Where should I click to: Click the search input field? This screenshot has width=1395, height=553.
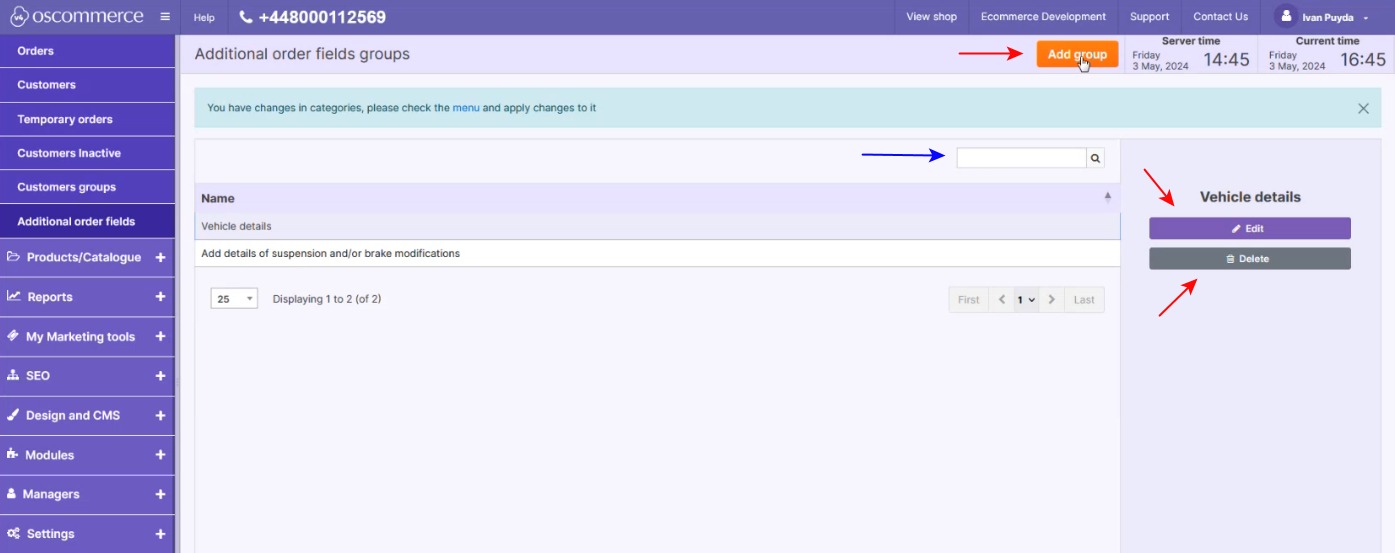point(1021,158)
